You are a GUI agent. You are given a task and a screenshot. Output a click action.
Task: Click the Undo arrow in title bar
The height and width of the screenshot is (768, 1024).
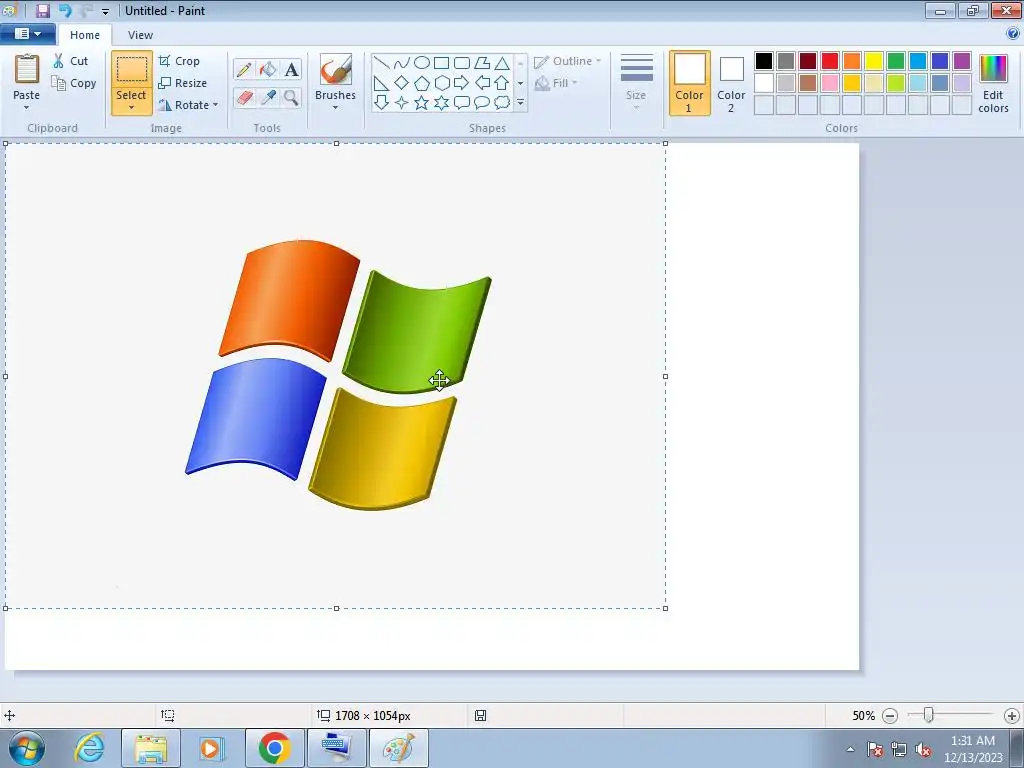tap(65, 10)
